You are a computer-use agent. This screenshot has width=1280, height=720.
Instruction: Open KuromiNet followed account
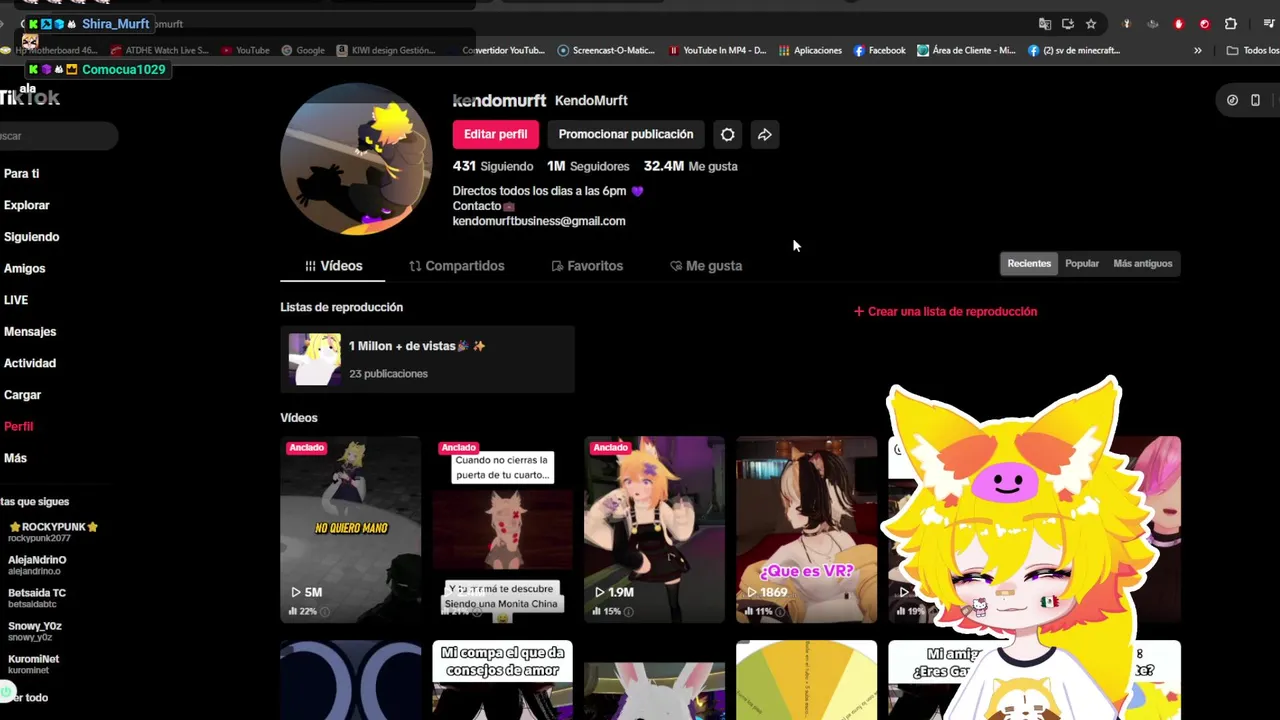click(33, 664)
